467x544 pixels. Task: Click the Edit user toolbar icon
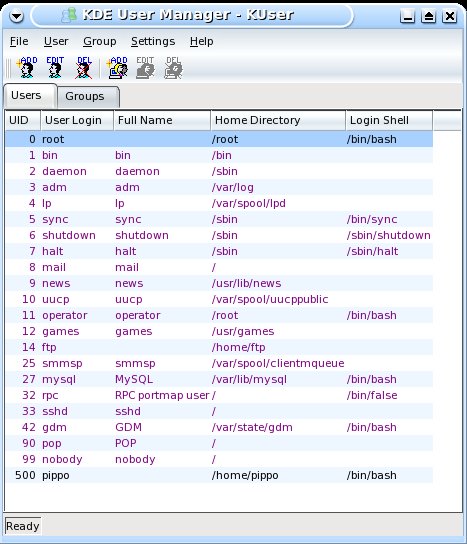55,67
